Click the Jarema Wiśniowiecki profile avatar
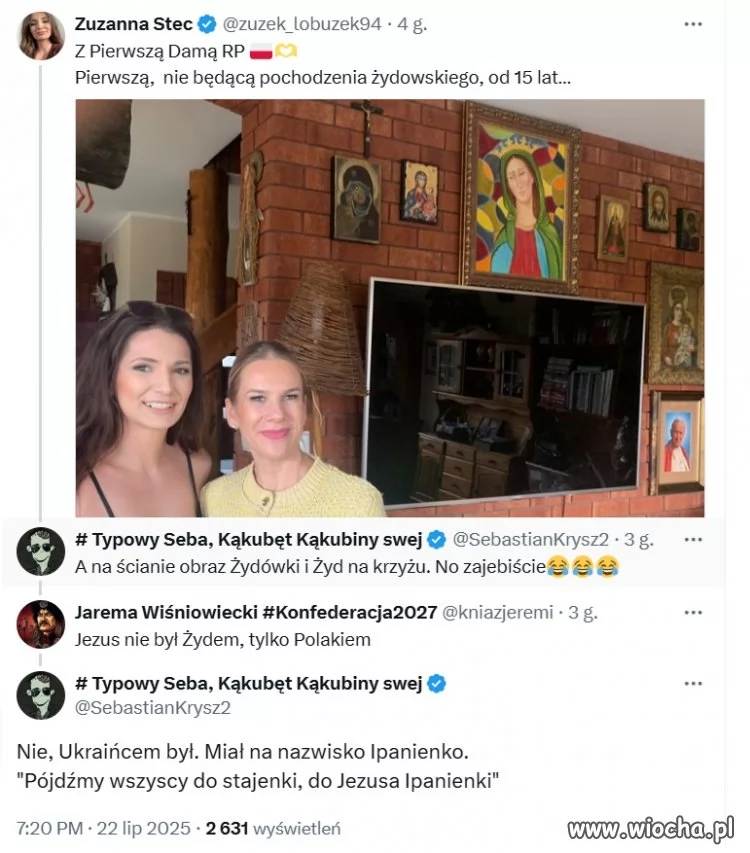The width and height of the screenshot is (750, 853). [41, 625]
